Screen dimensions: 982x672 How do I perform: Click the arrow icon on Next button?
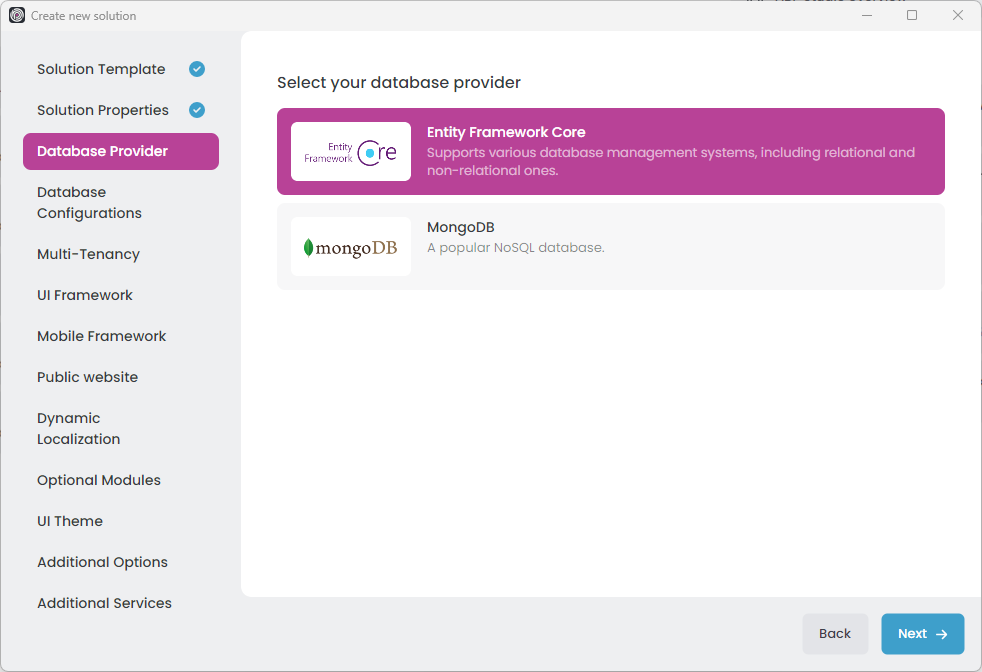click(941, 634)
